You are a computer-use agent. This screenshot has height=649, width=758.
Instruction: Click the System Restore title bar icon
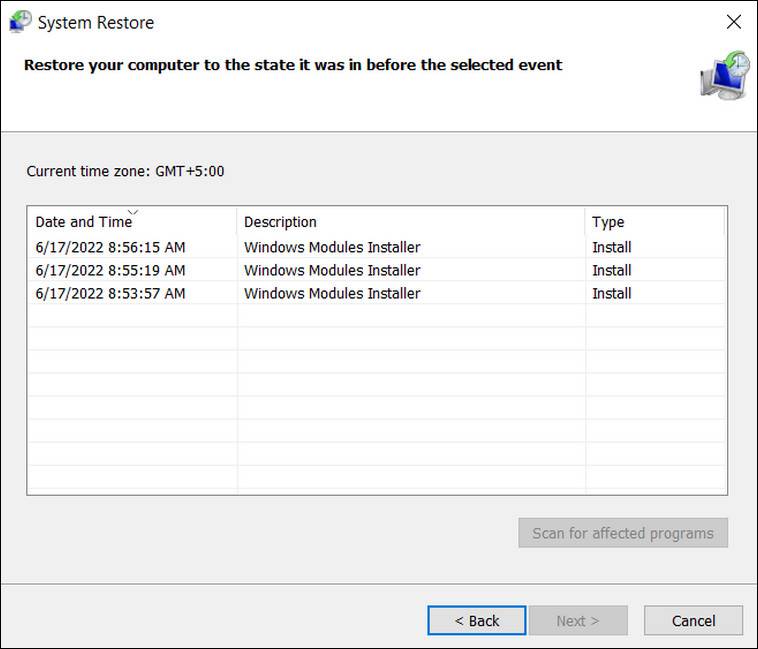click(x=20, y=22)
